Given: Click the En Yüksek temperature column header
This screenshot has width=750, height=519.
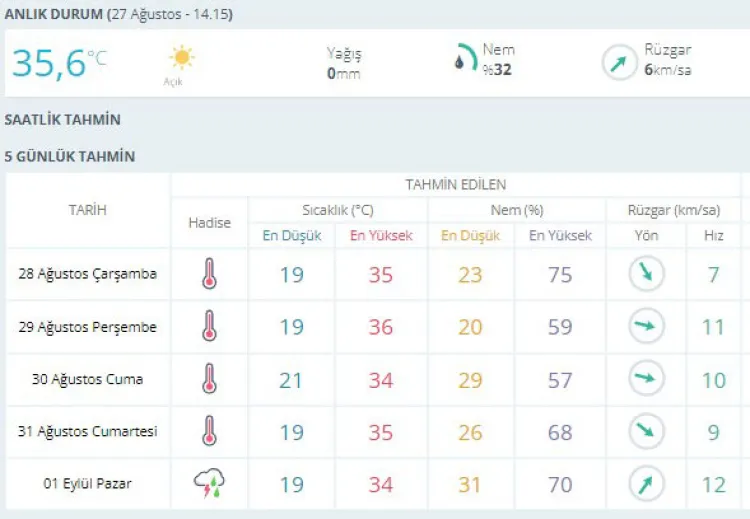Looking at the screenshot, I should pos(380,236).
